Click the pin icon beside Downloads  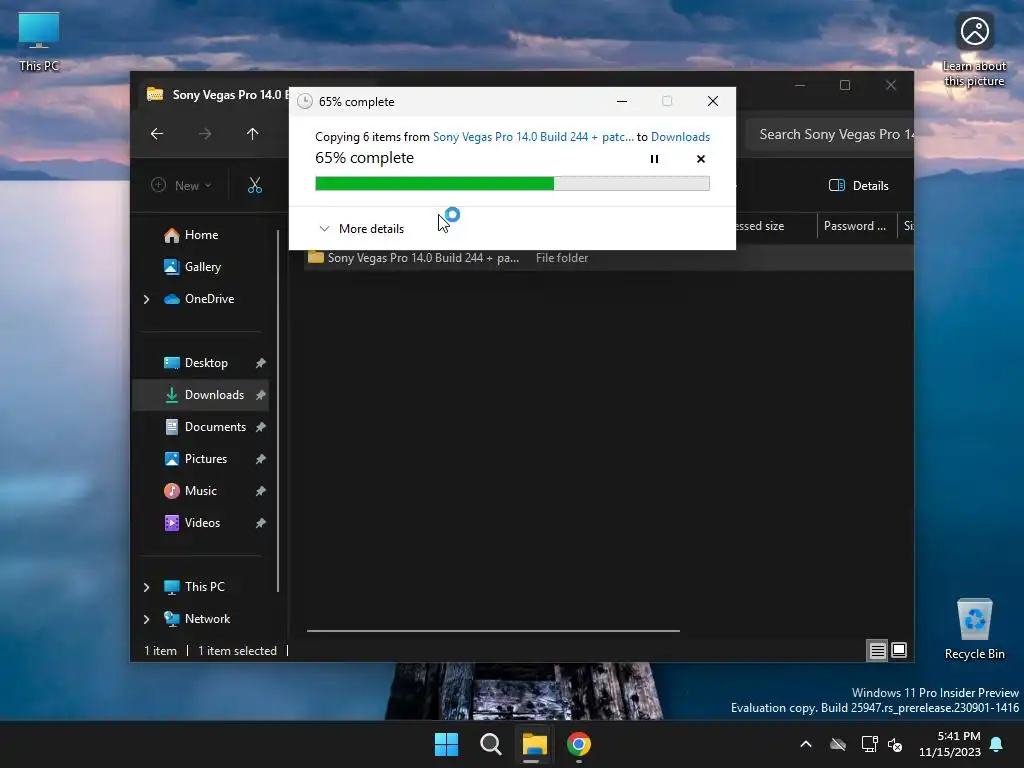coord(261,395)
